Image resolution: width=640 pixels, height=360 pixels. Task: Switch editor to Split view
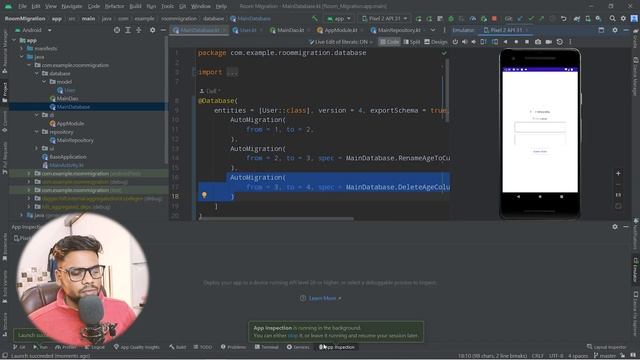pyautogui.click(x=412, y=42)
